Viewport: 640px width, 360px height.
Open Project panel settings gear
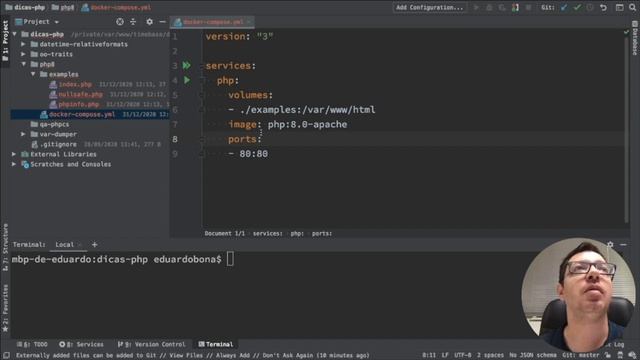pyautogui.click(x=149, y=22)
